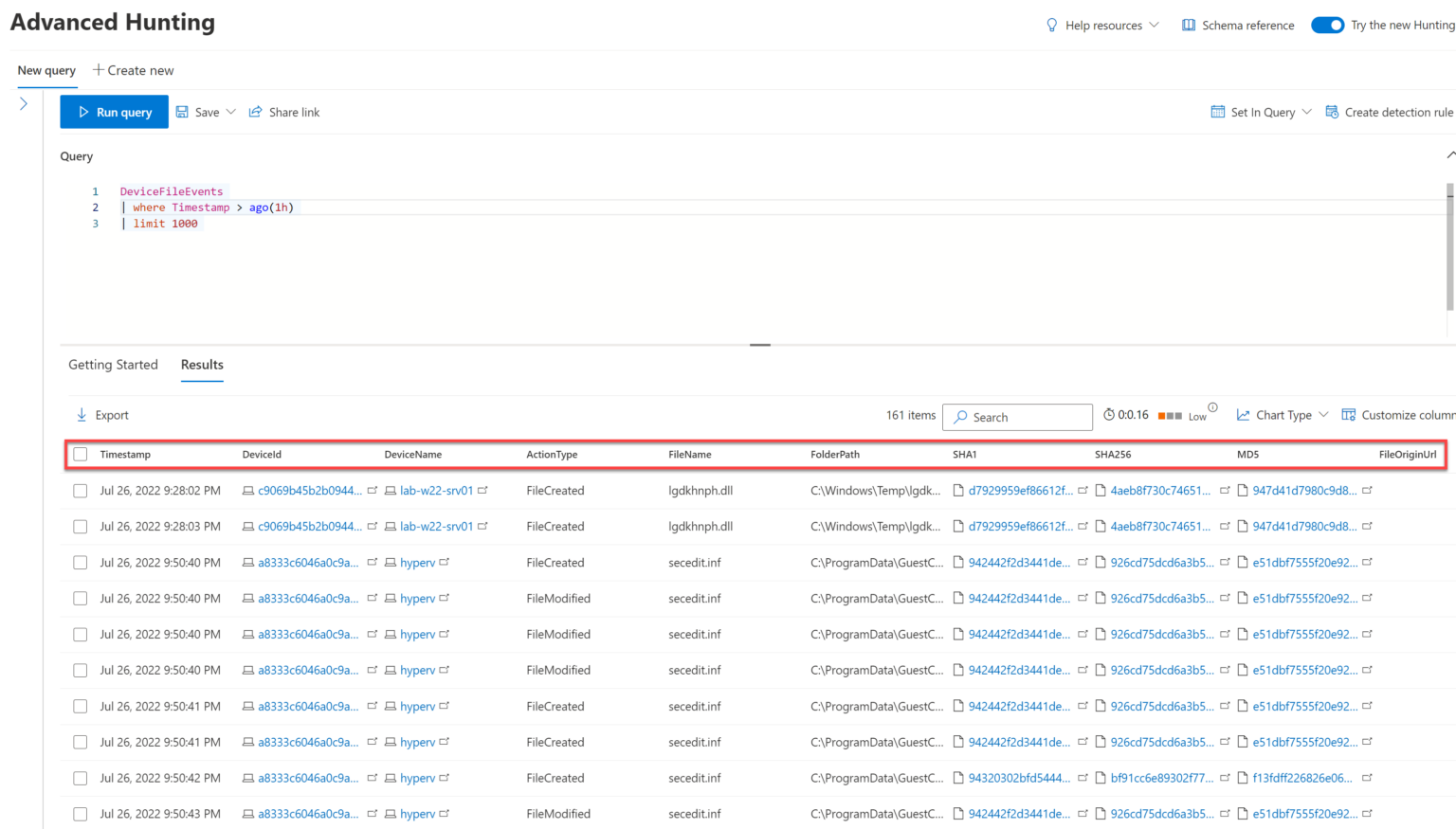Switch to the Getting Started tab

113,365
